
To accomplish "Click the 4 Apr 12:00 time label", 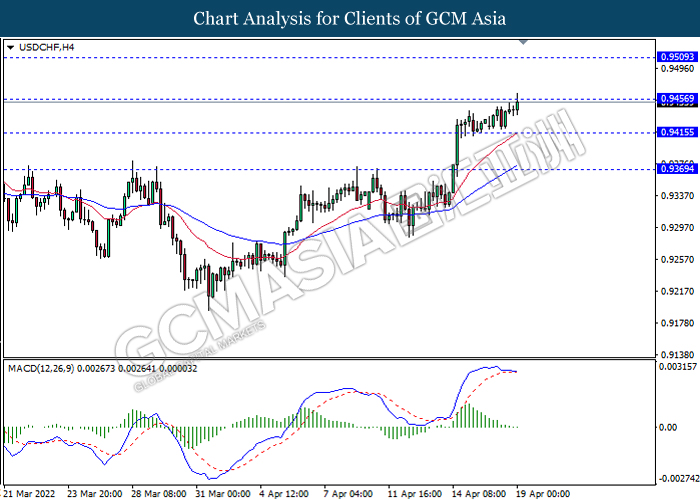I will point(284,494).
